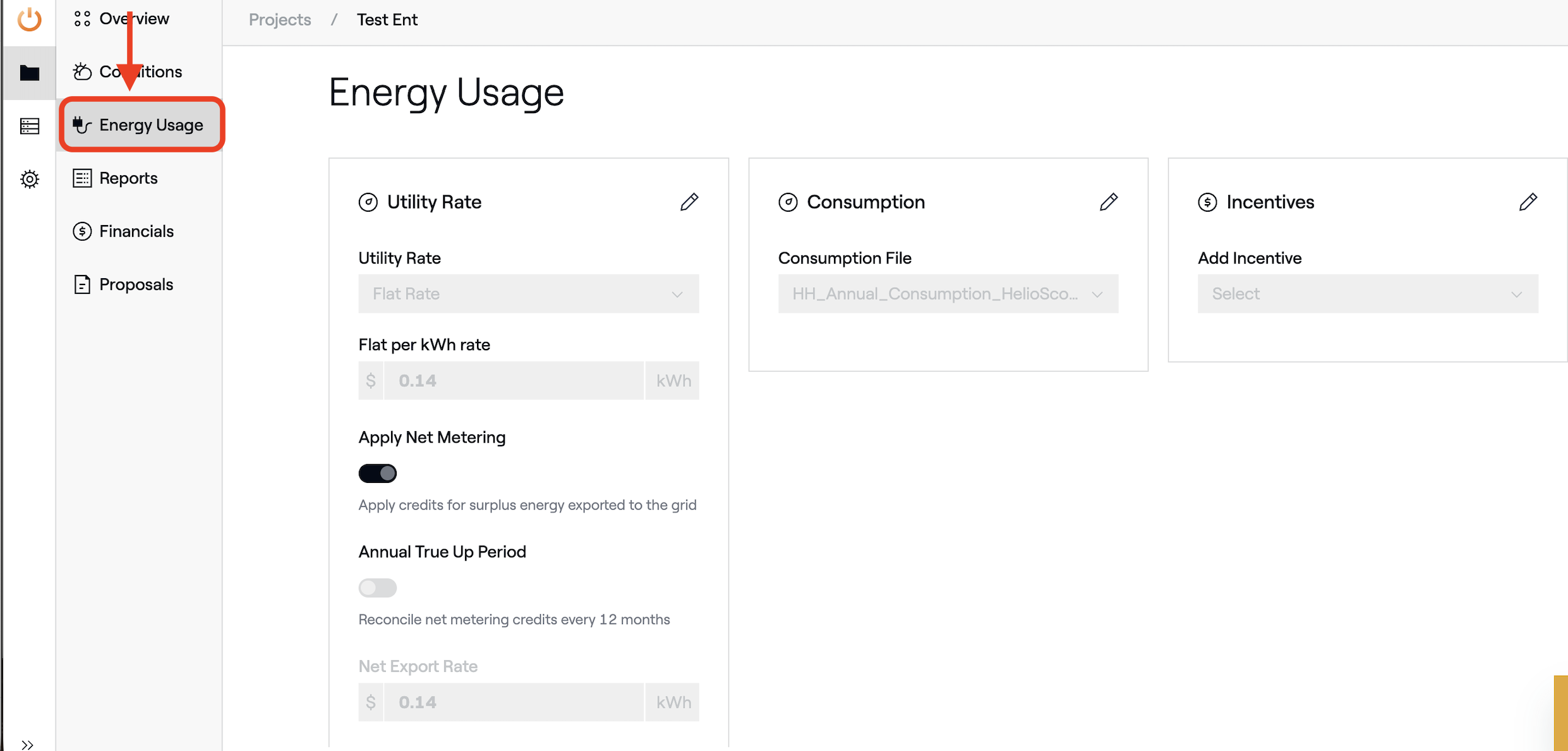This screenshot has width=1568, height=751.
Task: Go to Reports in sidebar
Action: point(128,178)
